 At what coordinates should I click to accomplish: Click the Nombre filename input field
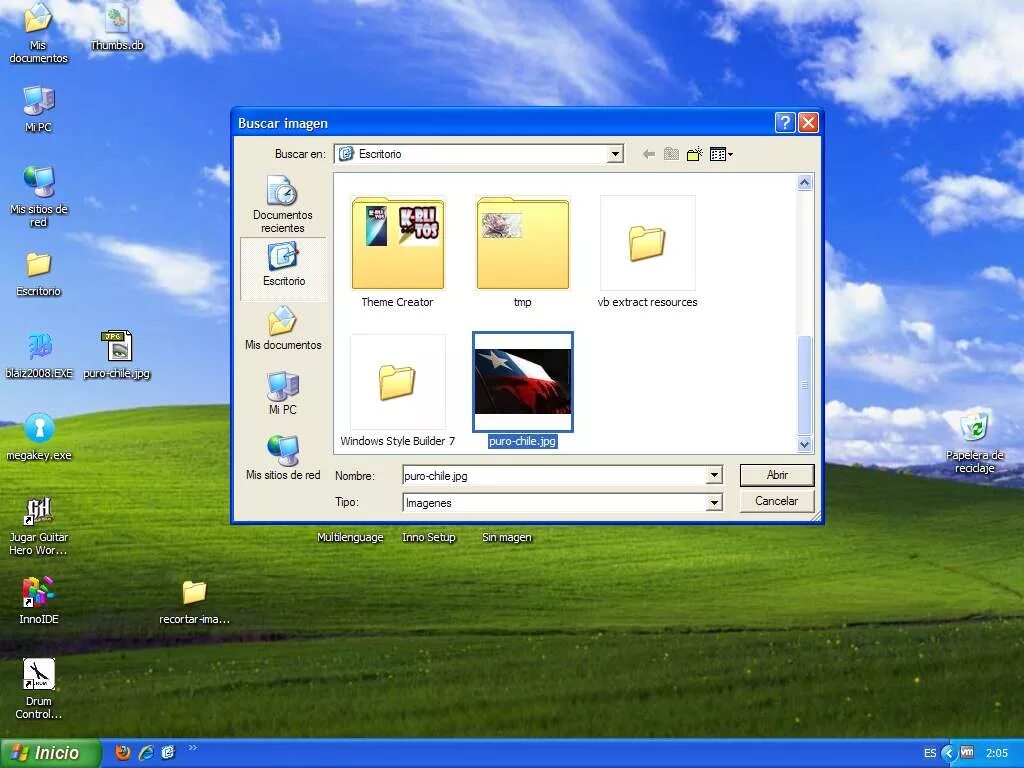554,475
